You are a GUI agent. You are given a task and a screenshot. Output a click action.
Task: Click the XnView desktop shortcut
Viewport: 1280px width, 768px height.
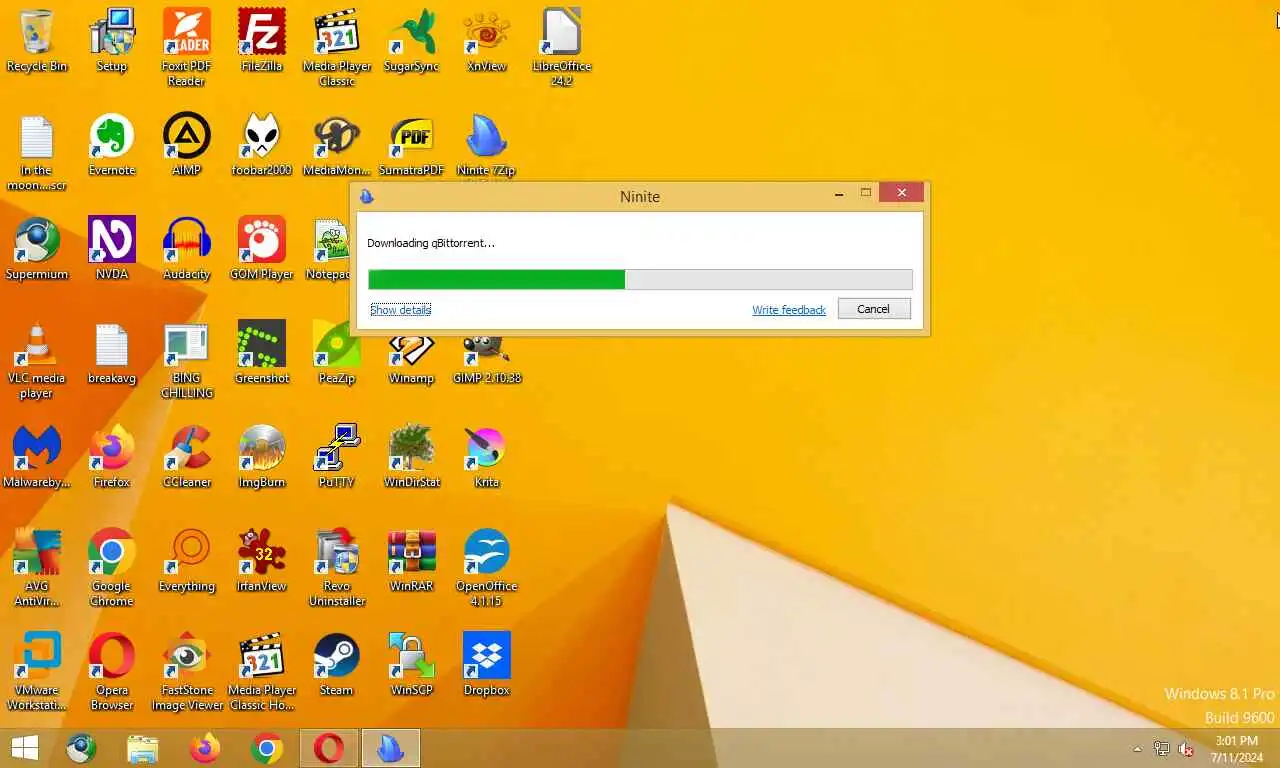pos(487,41)
